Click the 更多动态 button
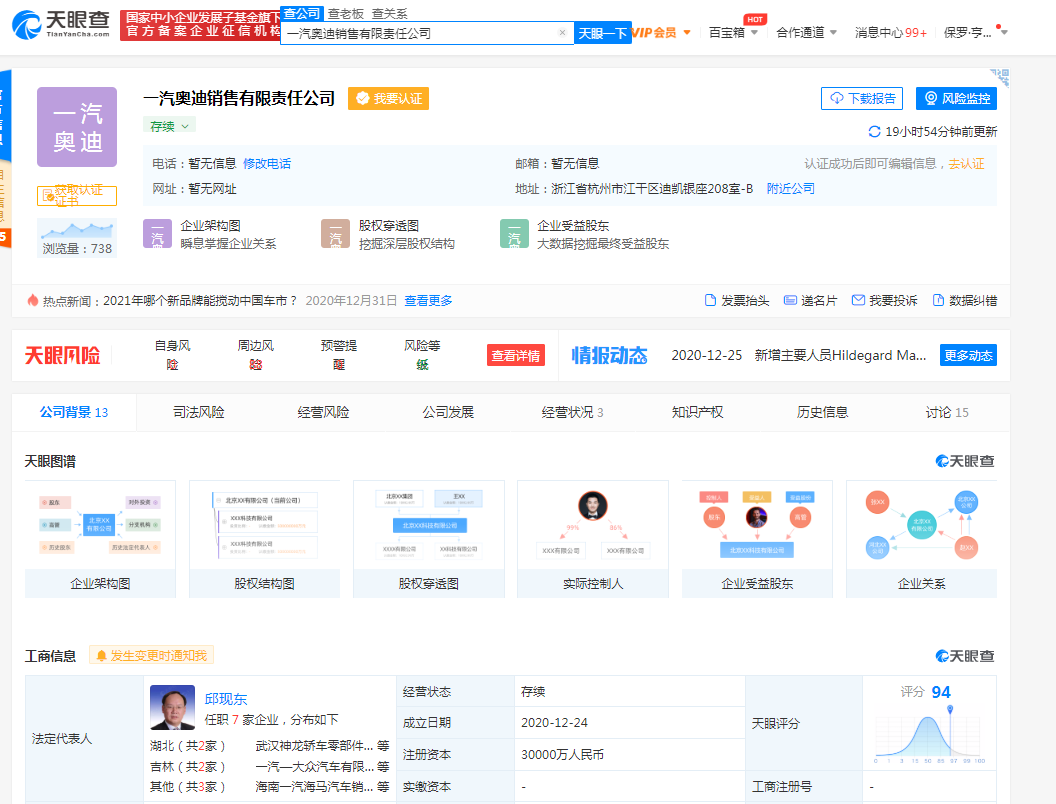The height and width of the screenshot is (804, 1056). 968,356
